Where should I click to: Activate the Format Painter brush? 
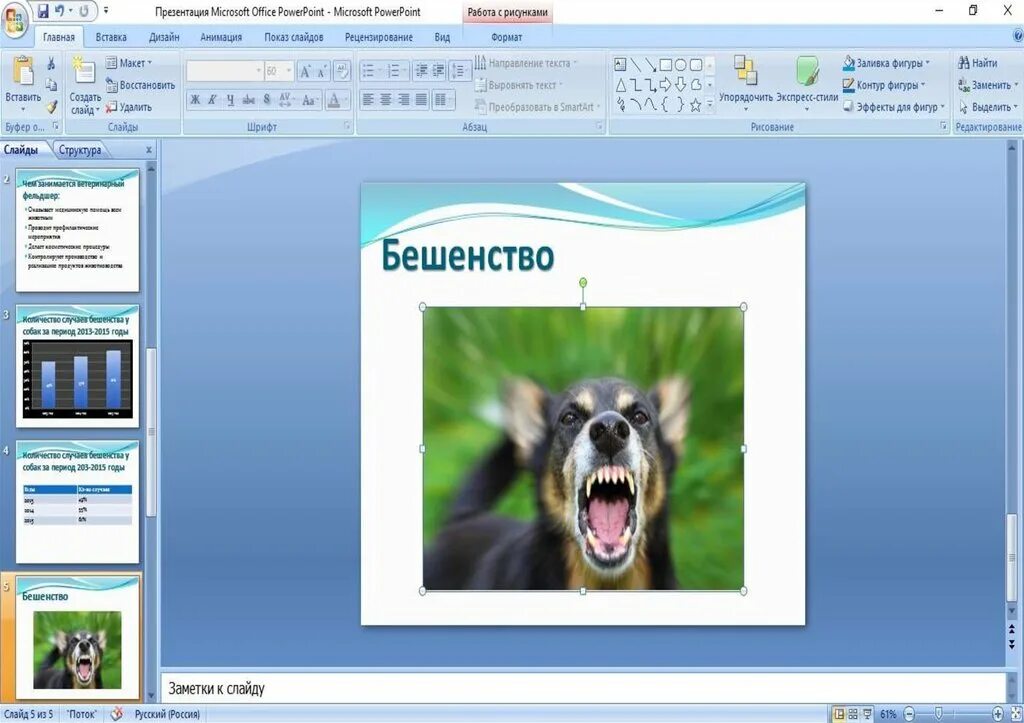[51, 106]
